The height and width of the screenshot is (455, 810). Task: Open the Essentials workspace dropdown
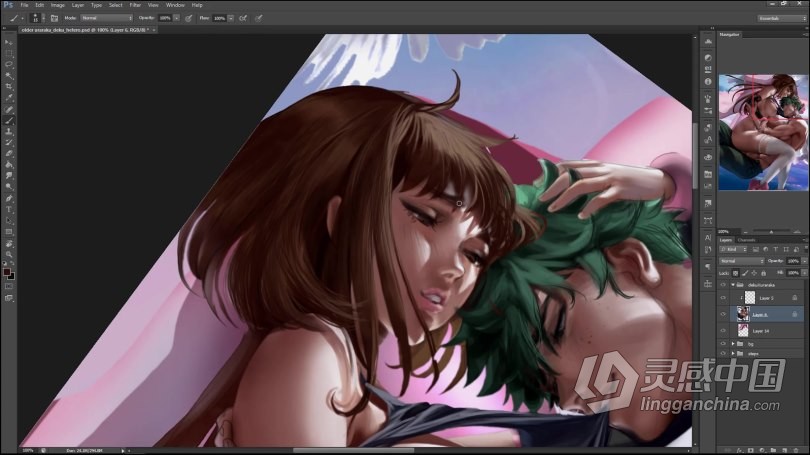point(782,18)
